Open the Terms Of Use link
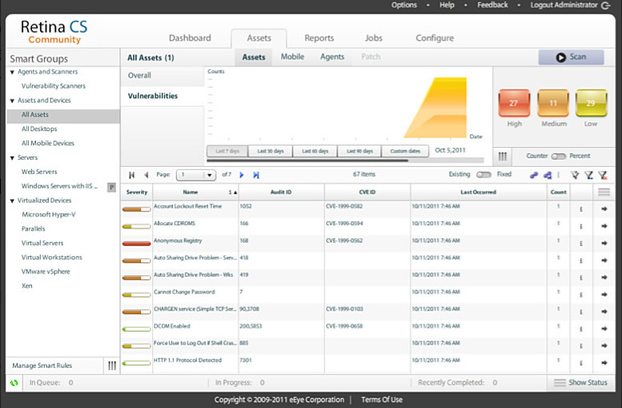The height and width of the screenshot is (408, 622). pyautogui.click(x=382, y=400)
